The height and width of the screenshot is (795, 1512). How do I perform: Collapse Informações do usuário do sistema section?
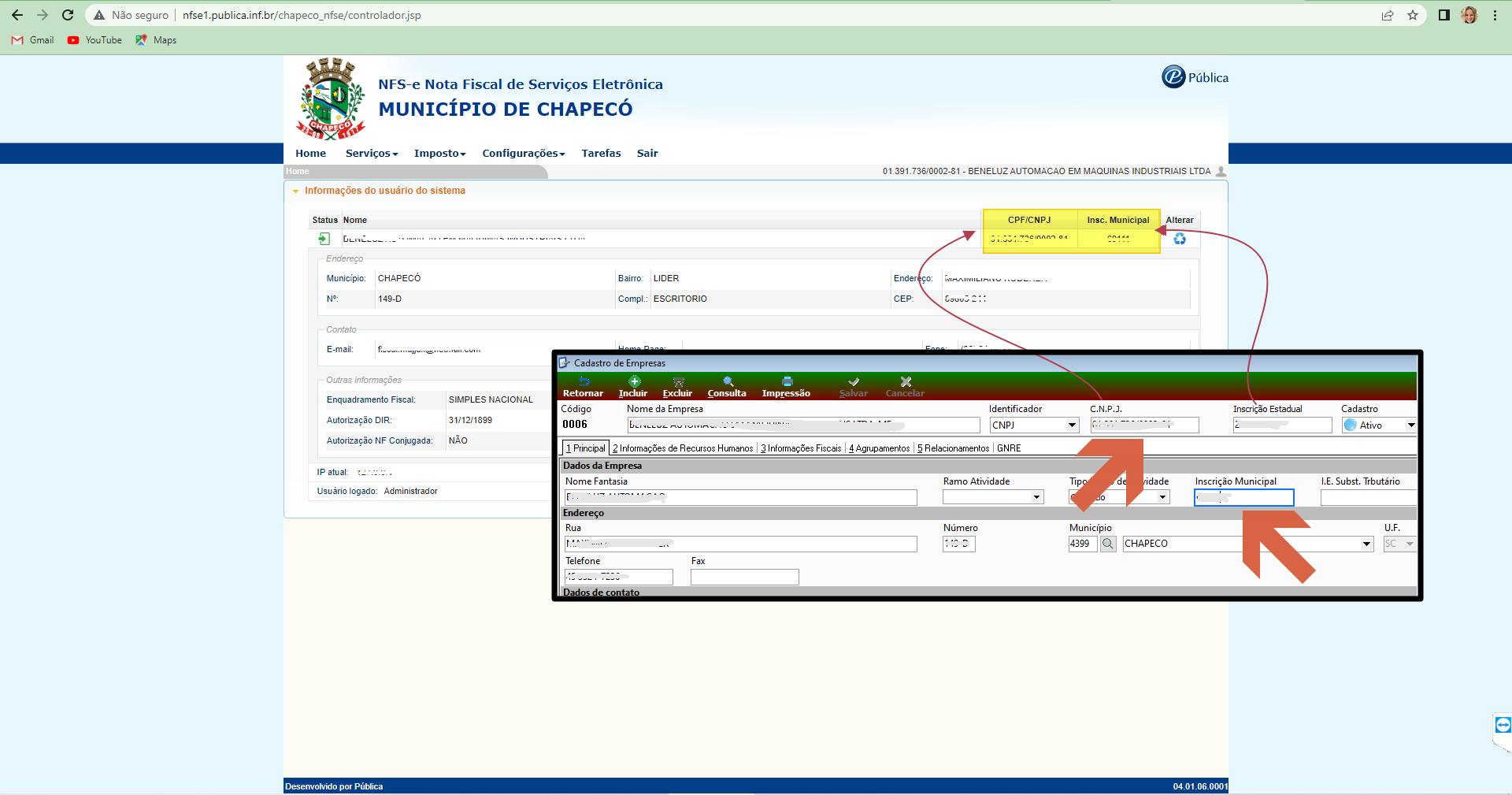point(296,191)
